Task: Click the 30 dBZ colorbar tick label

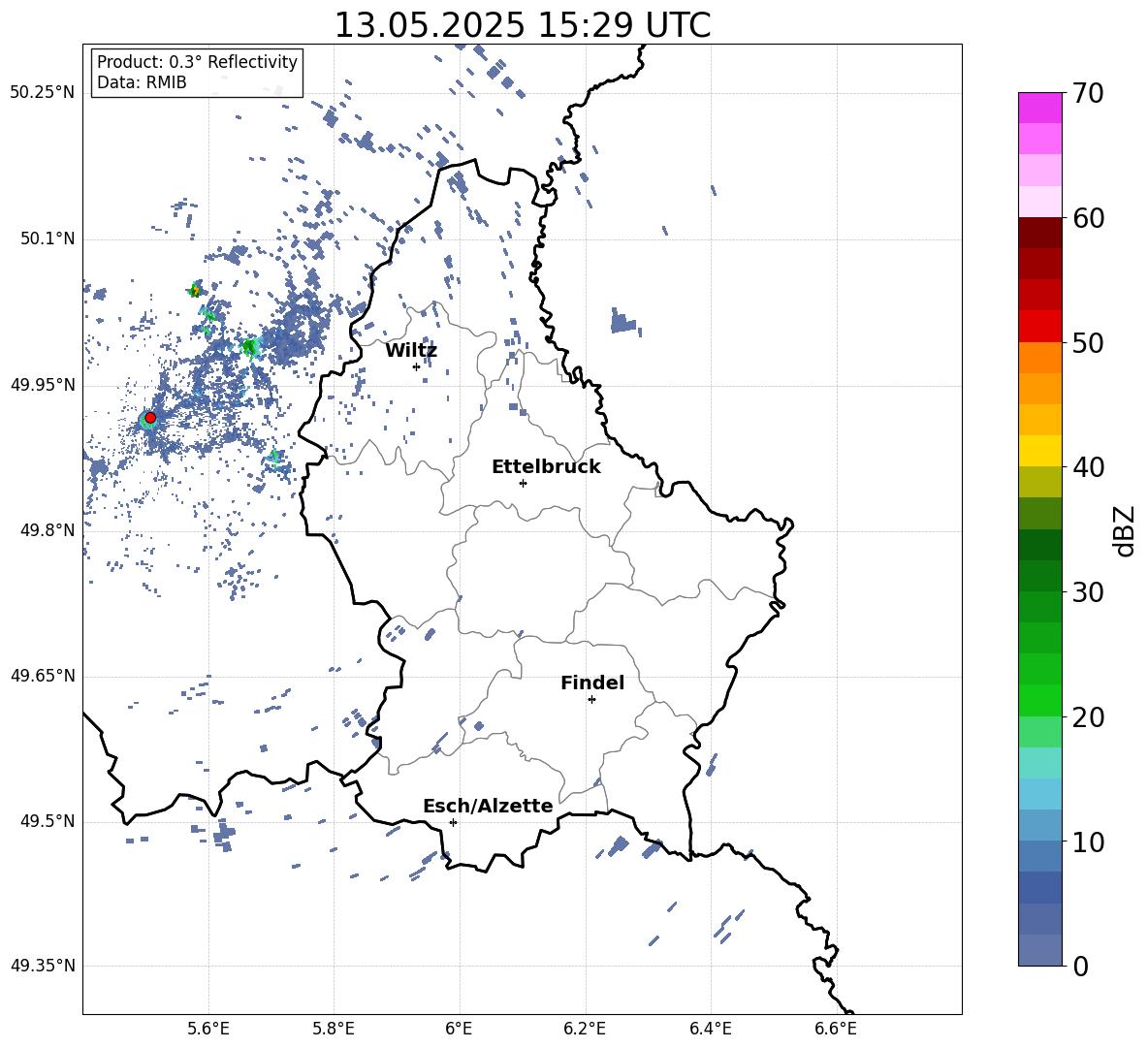Action: click(x=1087, y=591)
